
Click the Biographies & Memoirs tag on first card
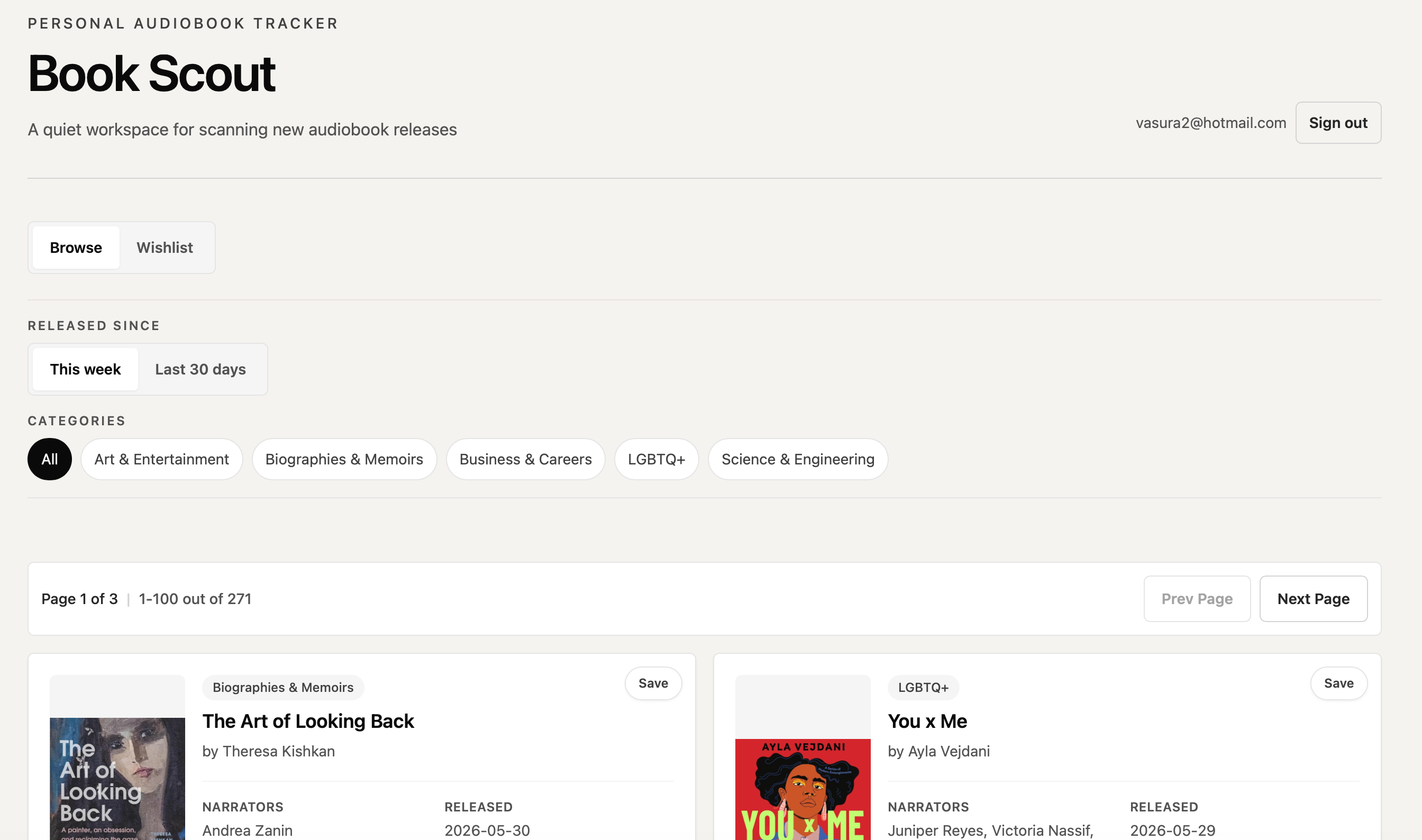(283, 687)
